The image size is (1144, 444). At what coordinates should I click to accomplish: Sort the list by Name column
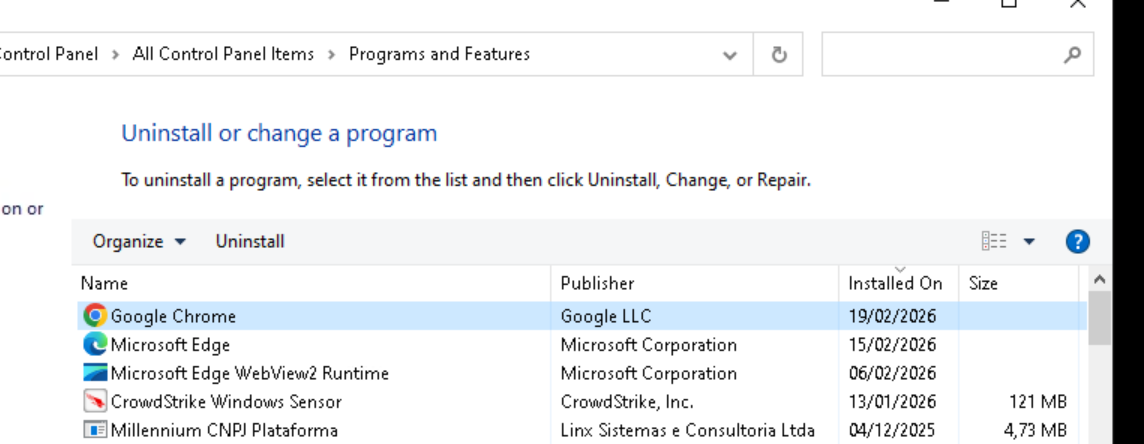coord(105,283)
